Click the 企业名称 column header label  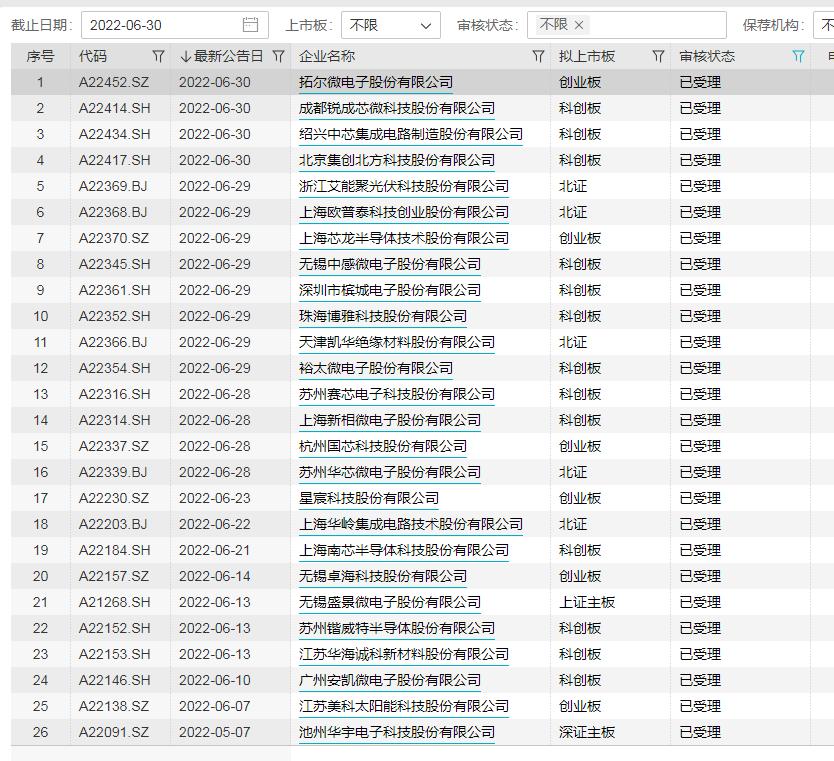[327, 56]
